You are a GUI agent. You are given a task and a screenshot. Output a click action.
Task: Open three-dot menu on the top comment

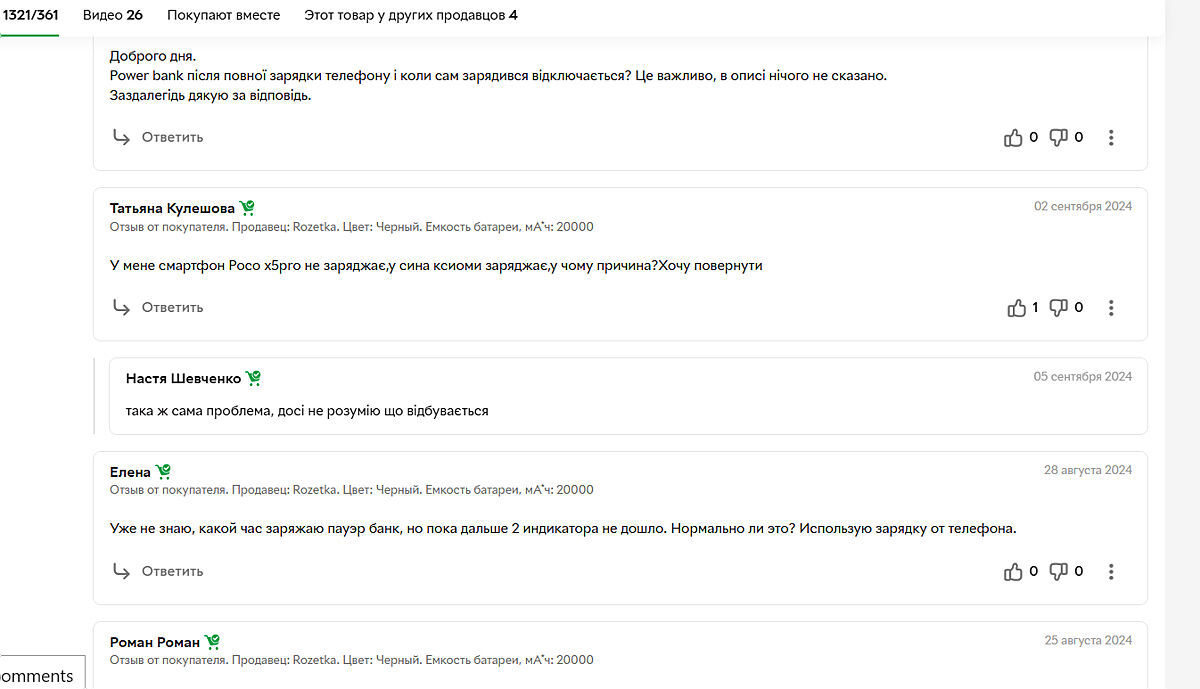coord(1111,138)
